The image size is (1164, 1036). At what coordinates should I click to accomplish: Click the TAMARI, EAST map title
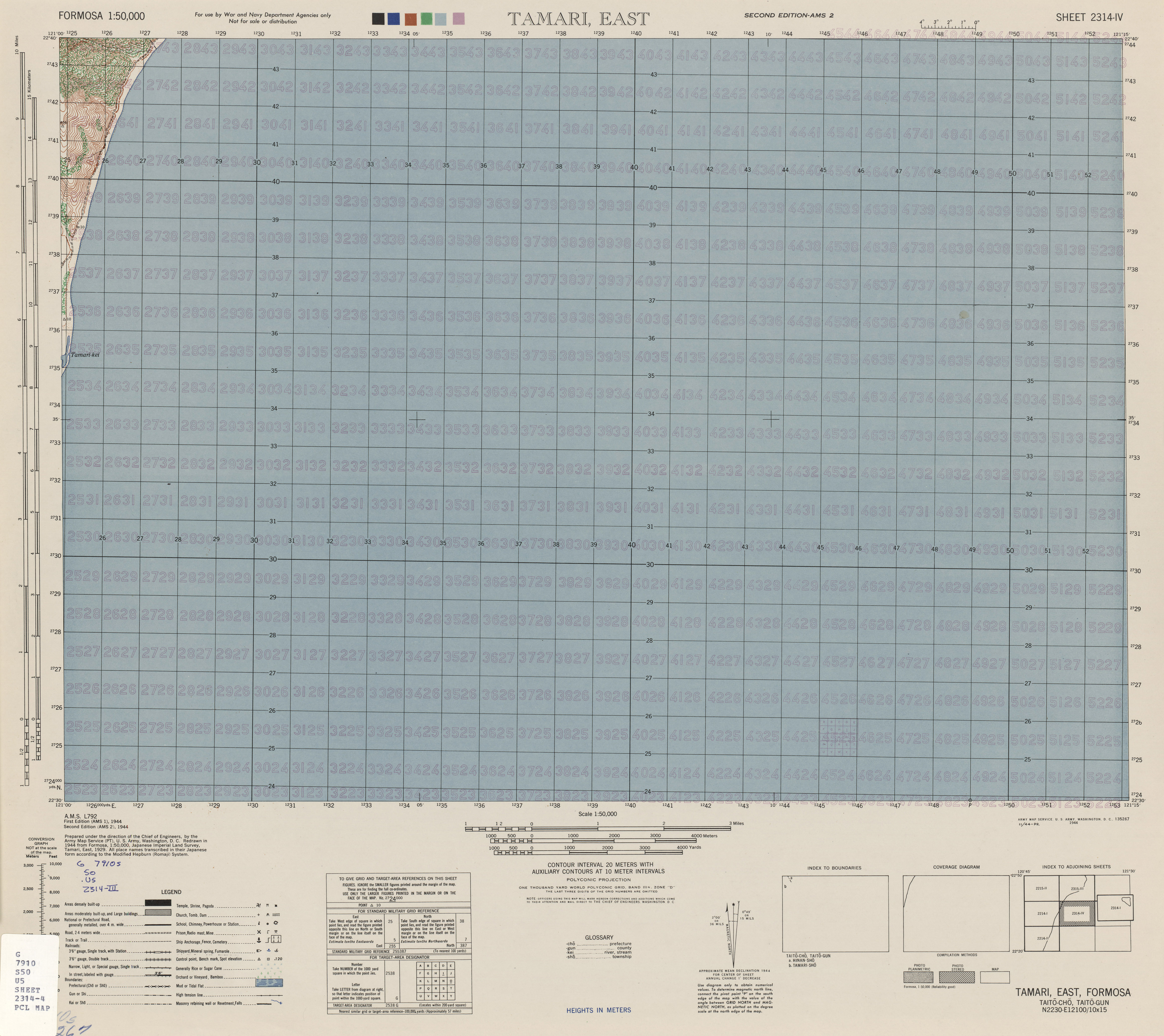point(578,19)
